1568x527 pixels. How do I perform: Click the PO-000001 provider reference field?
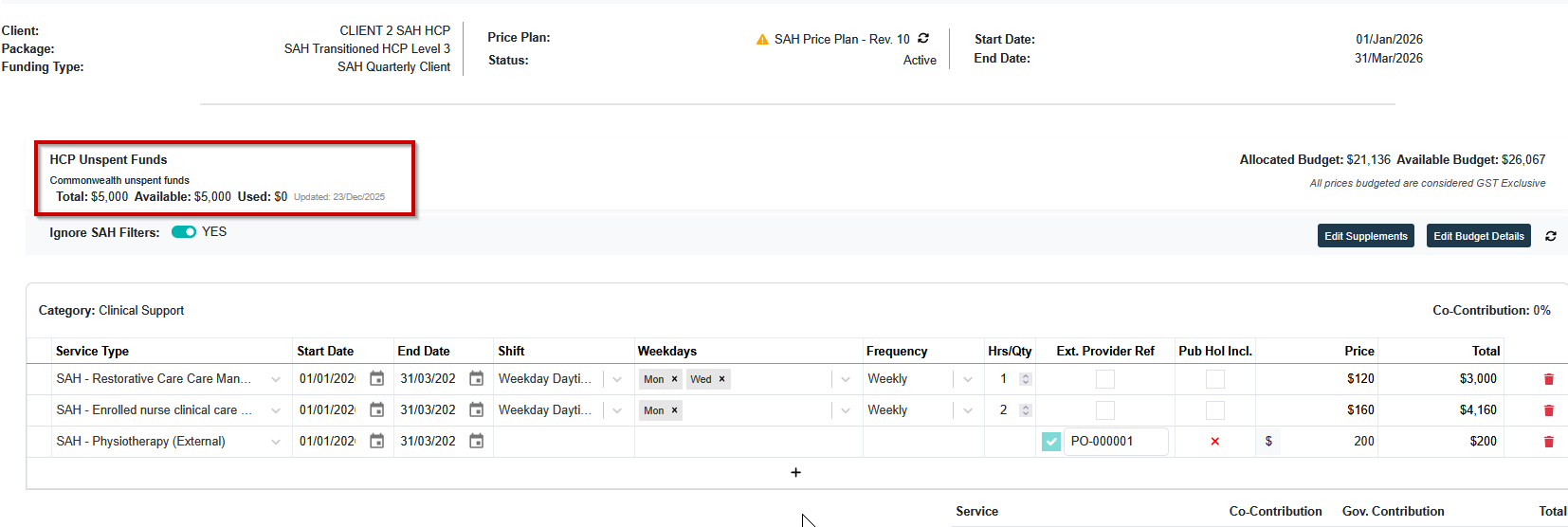tap(1115, 442)
